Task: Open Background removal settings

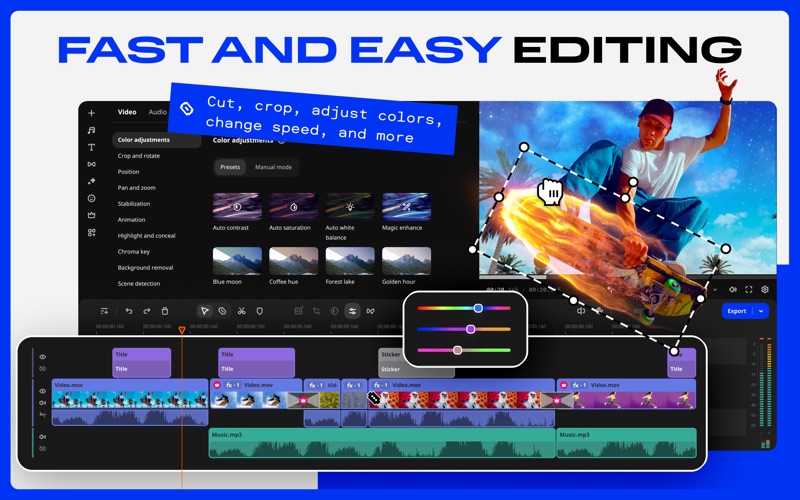Action: [x=145, y=267]
